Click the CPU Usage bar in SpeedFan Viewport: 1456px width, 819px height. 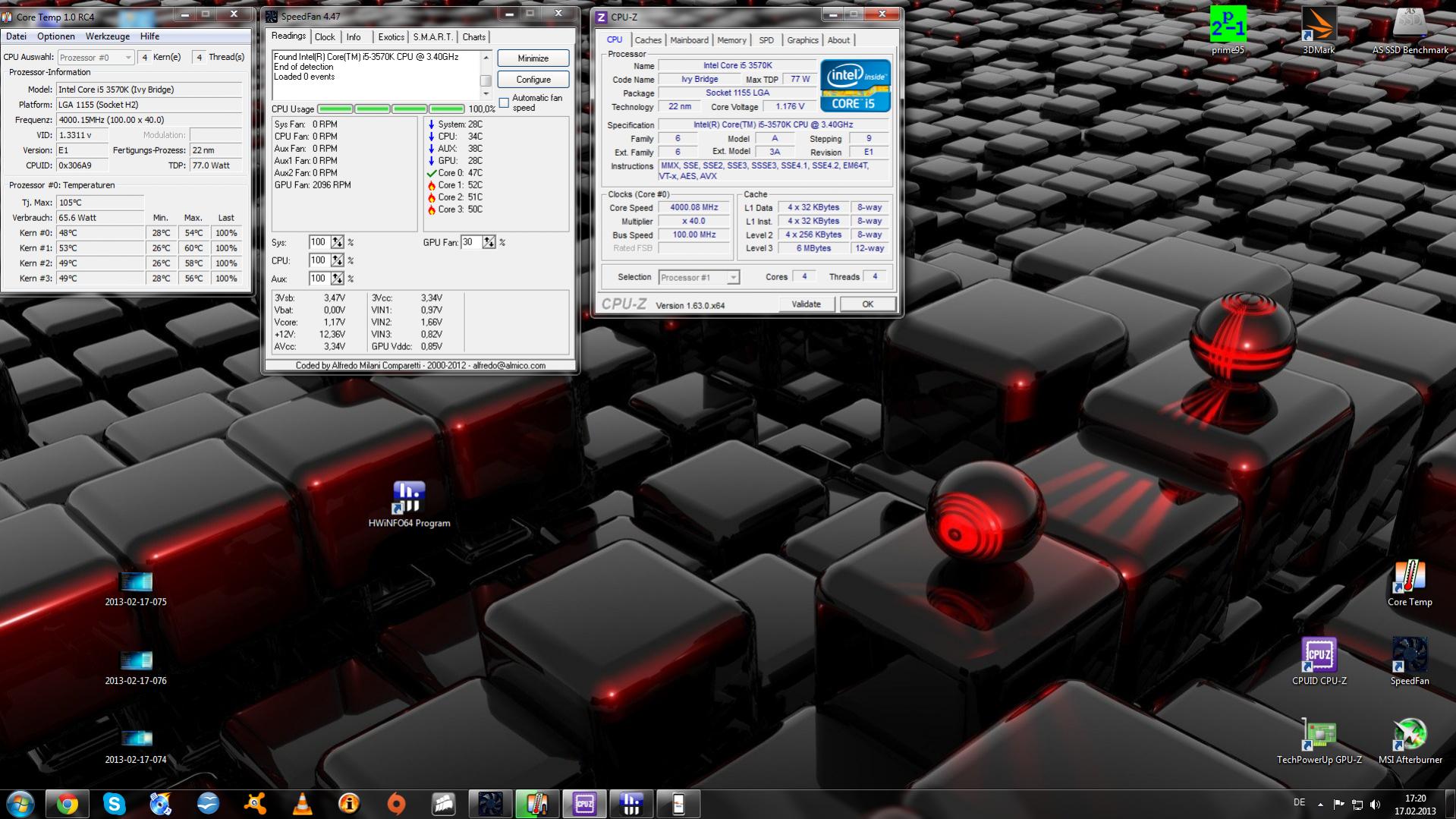(391, 109)
